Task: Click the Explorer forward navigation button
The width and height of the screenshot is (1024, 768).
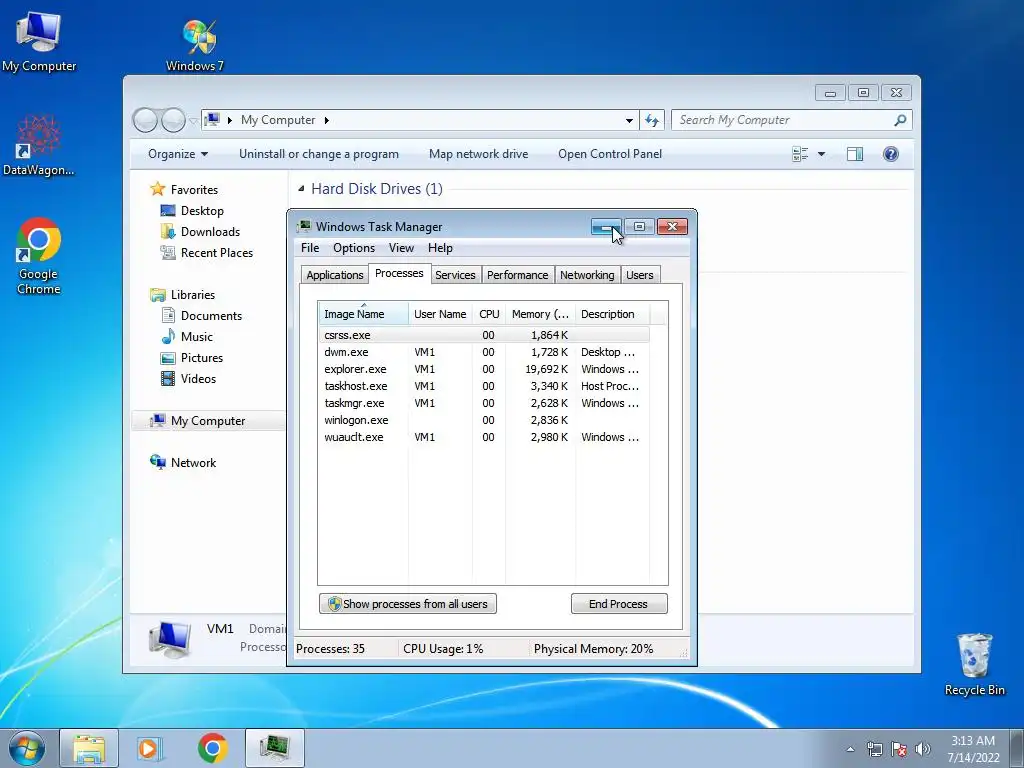Action: tap(173, 120)
